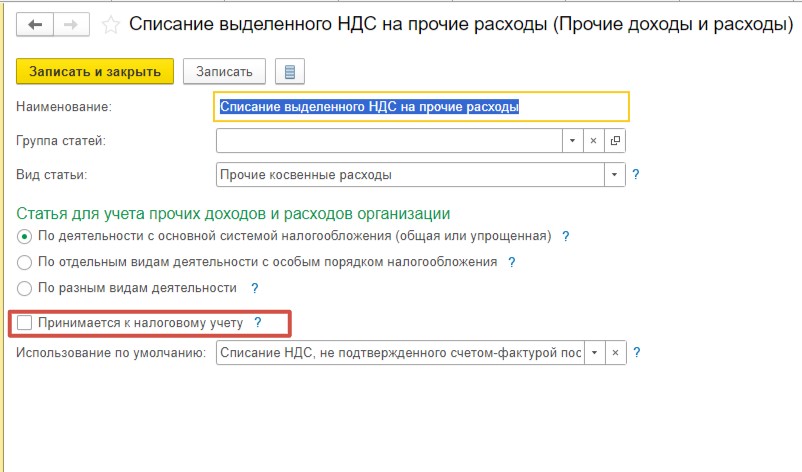Show help for основной системой налогообложения option
802x472 pixels.
click(x=565, y=236)
